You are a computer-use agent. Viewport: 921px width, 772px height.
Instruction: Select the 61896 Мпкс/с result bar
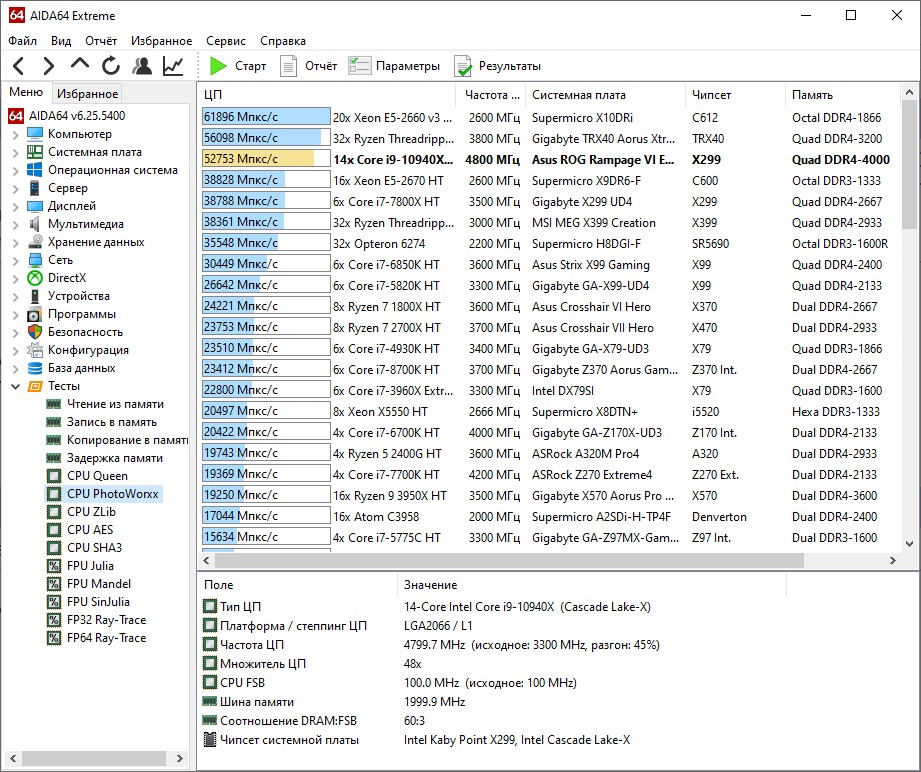266,116
